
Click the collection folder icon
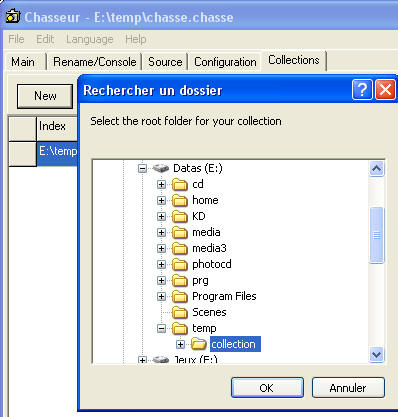[199, 344]
